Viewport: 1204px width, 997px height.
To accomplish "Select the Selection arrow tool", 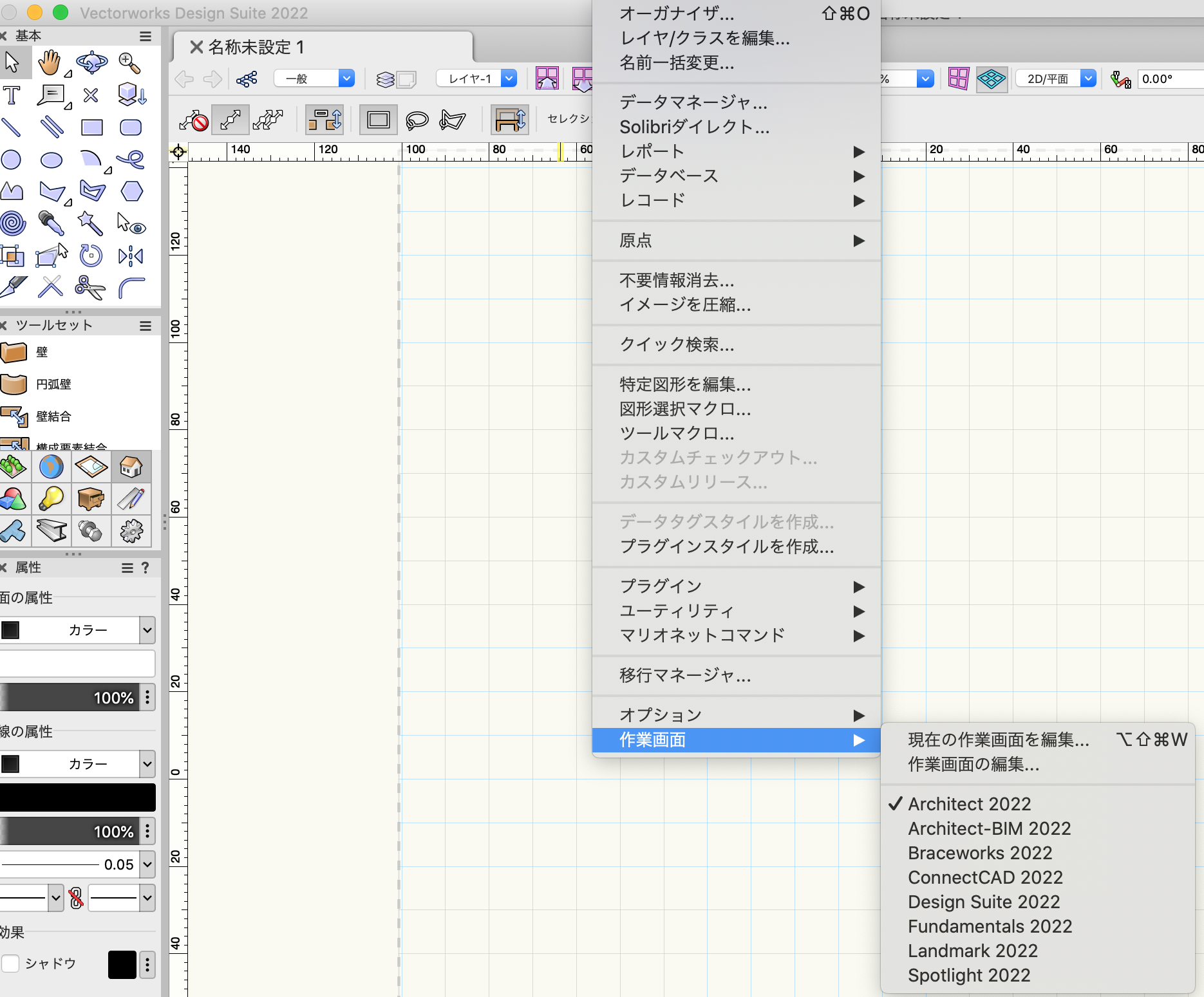I will pos(12,63).
